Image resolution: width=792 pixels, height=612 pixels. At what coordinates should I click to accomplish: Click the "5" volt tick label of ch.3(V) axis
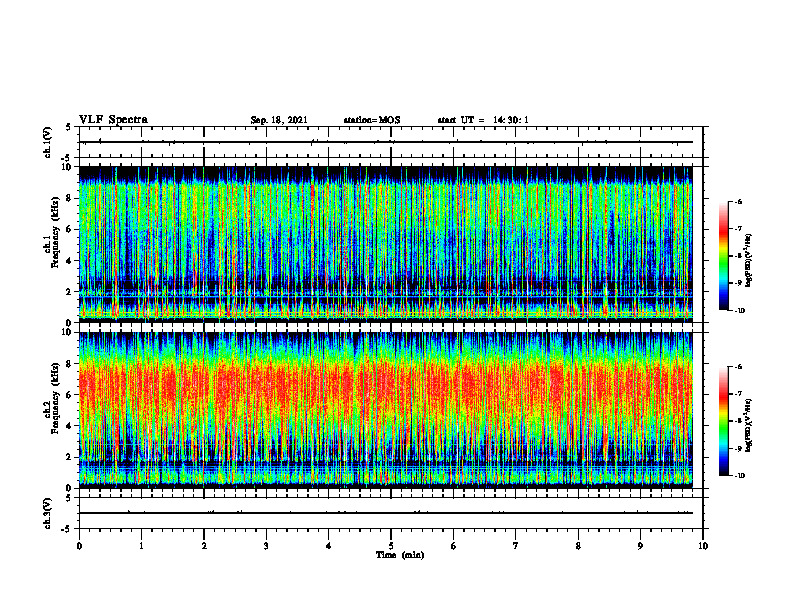[x=68, y=498]
